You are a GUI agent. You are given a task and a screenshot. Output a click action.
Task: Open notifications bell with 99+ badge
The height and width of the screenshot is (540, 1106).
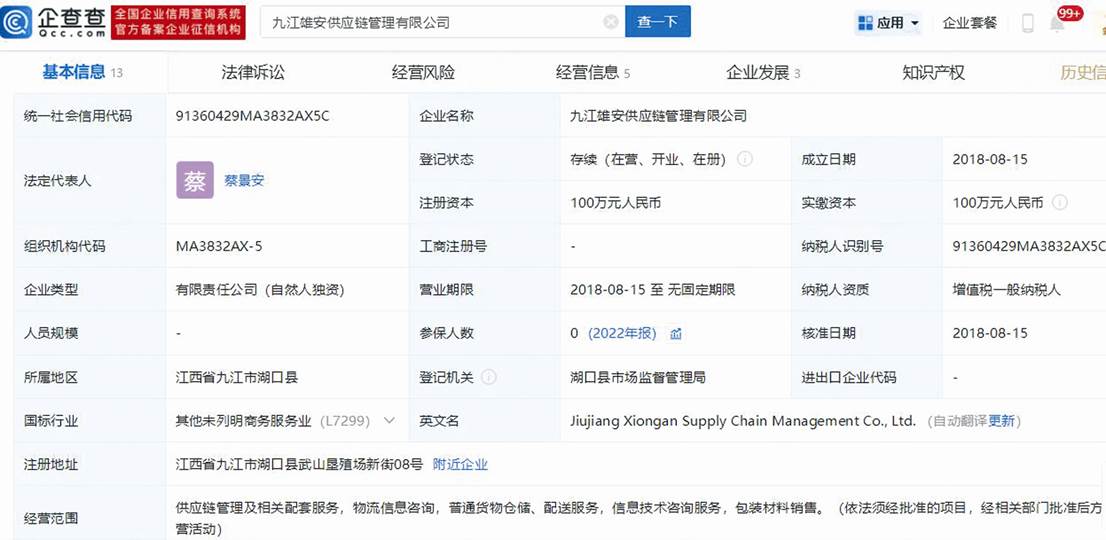click(x=1058, y=23)
